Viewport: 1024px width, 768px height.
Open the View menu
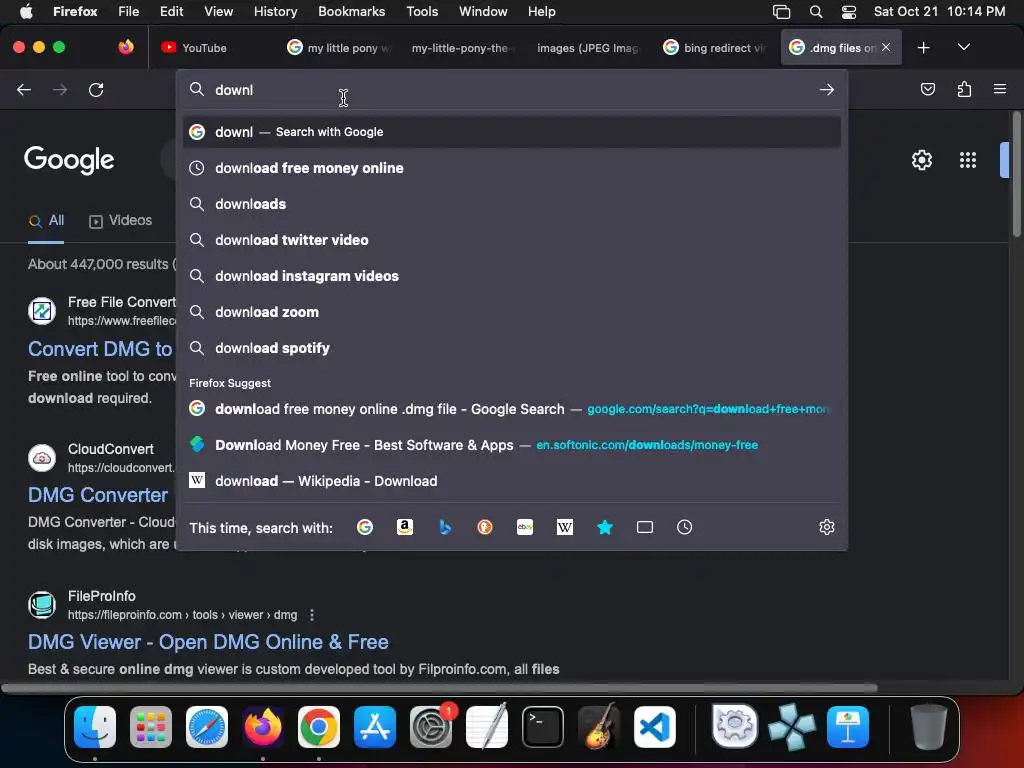[x=218, y=11]
